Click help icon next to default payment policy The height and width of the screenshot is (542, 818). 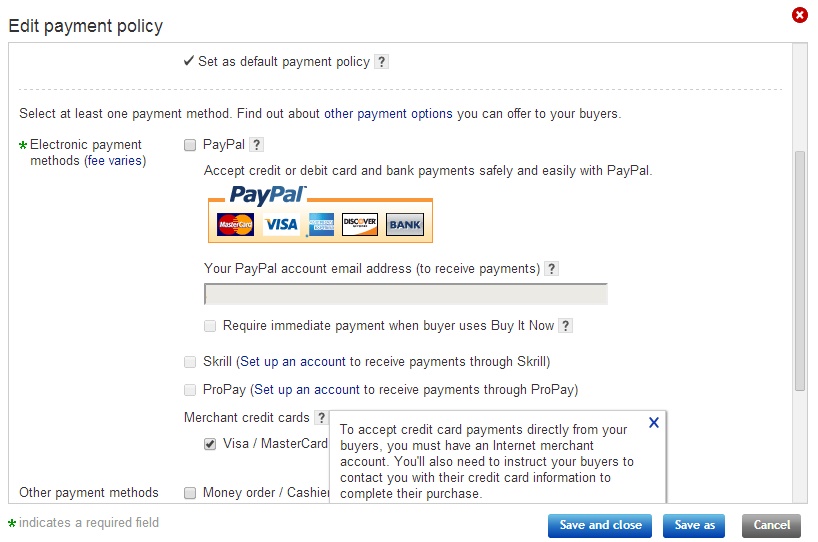click(381, 62)
